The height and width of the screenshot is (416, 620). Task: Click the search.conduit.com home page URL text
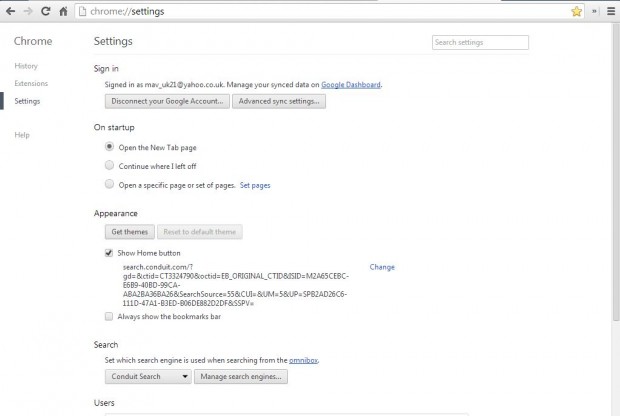236,285
